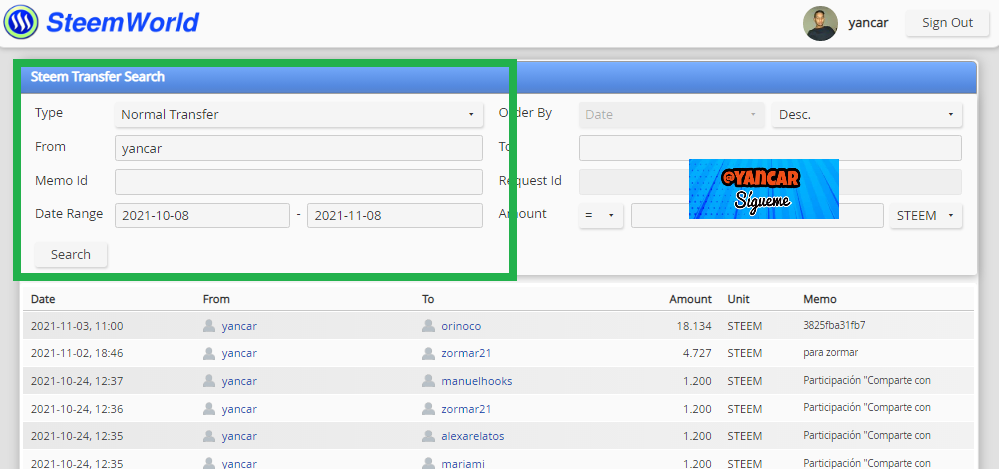Click the end date field 2021-11-08
999x469 pixels.
[x=394, y=215]
